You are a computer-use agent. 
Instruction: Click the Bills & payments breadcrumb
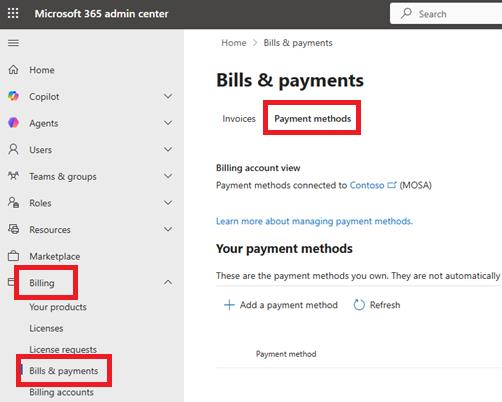pyautogui.click(x=298, y=43)
